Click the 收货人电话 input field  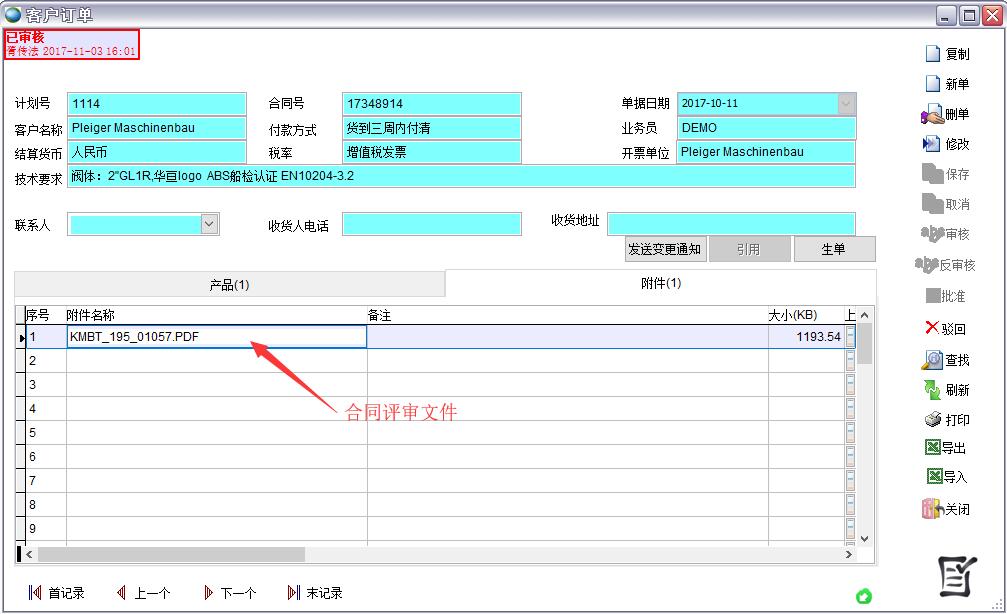coord(431,225)
